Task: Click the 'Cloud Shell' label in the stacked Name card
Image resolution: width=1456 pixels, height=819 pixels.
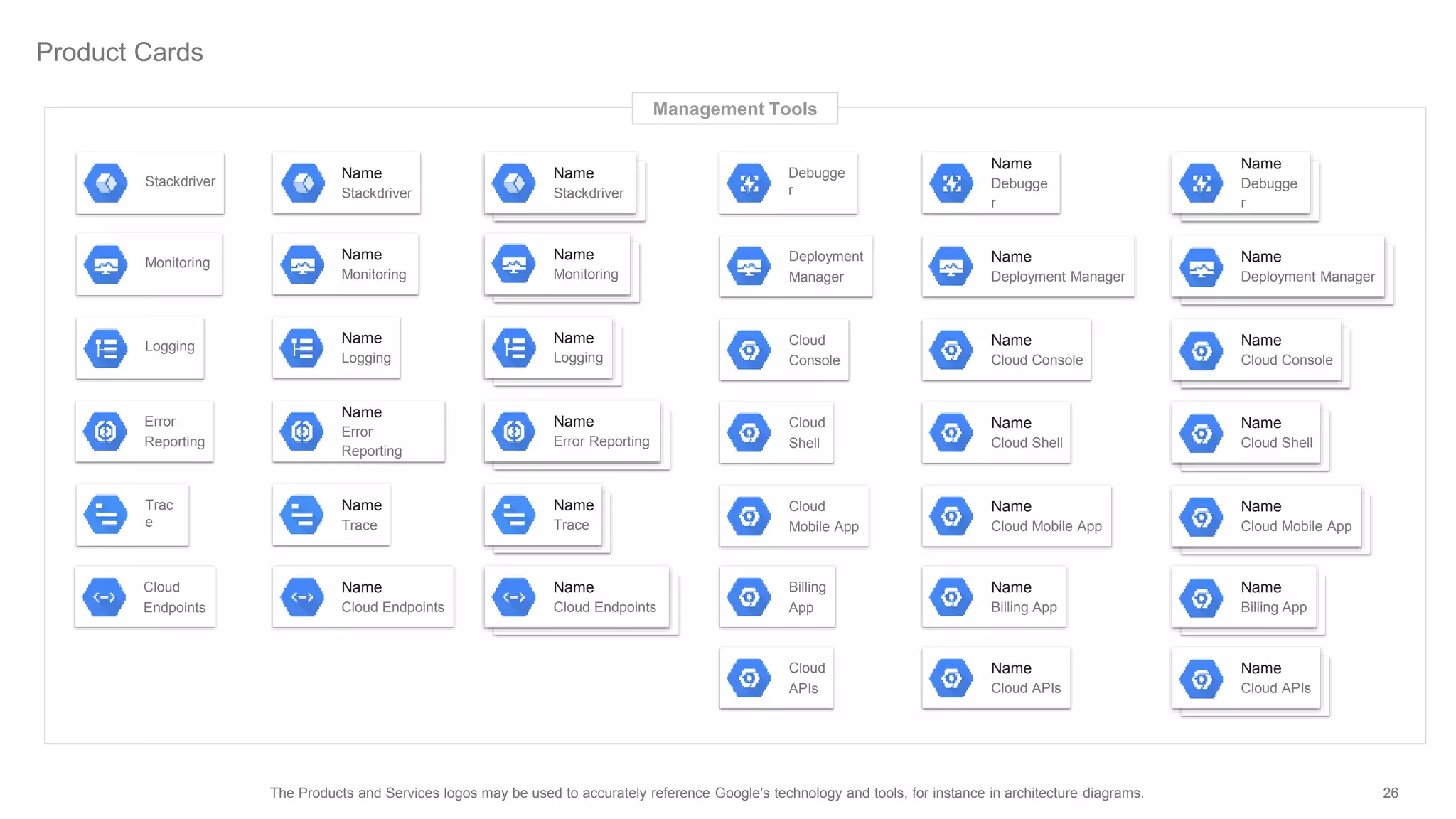Action: (x=1276, y=442)
